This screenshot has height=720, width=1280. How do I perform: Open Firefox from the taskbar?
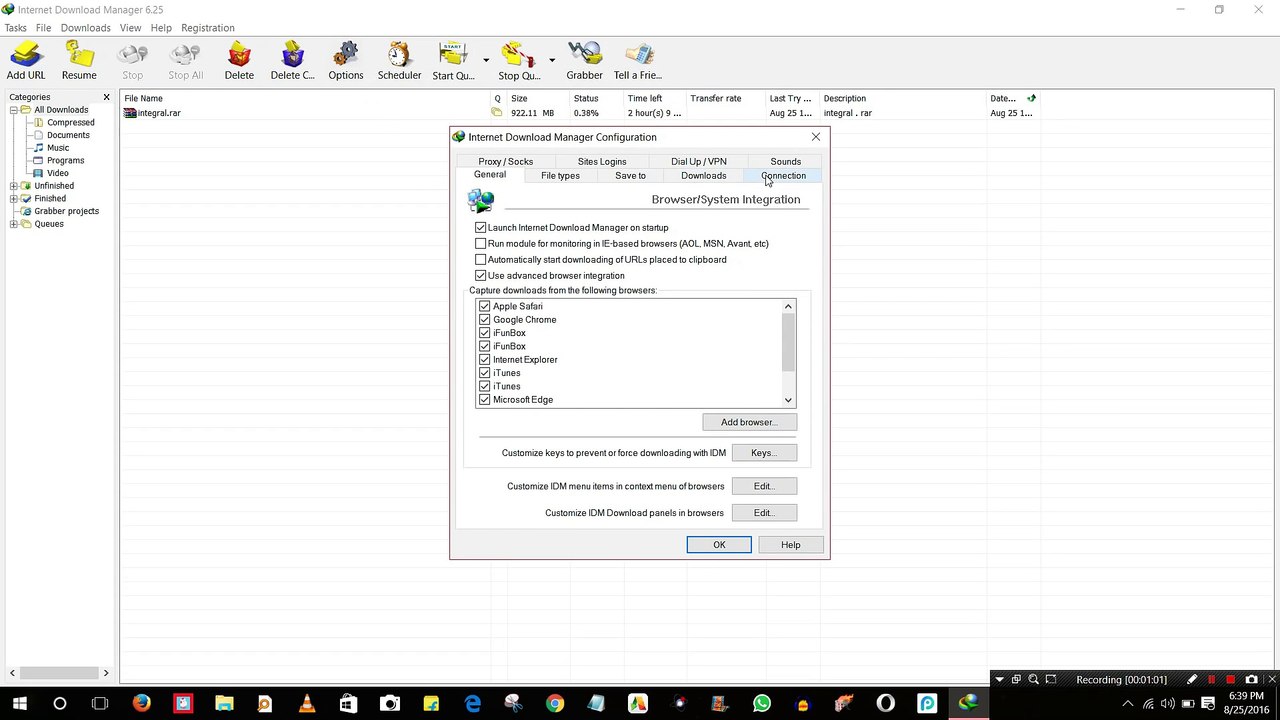pyautogui.click(x=141, y=704)
